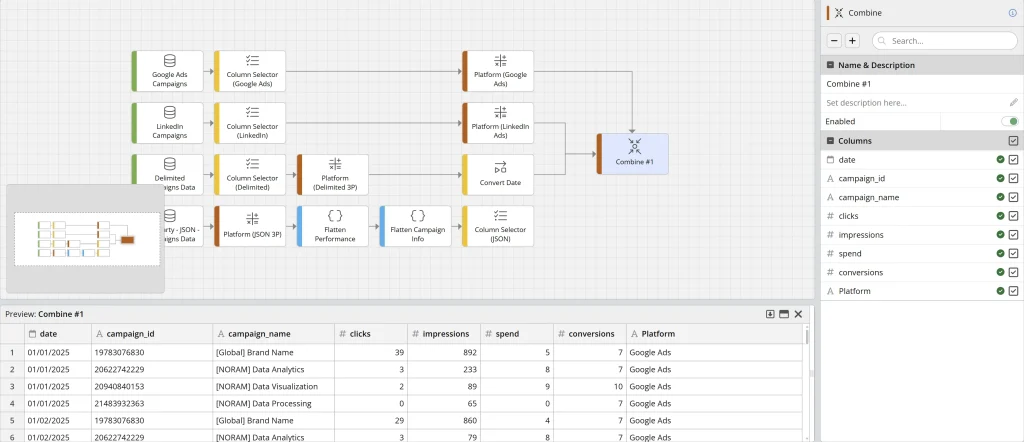Viewport: 1024px width, 442px height.
Task: Click the minimap overview thumbnail
Action: click(87, 239)
